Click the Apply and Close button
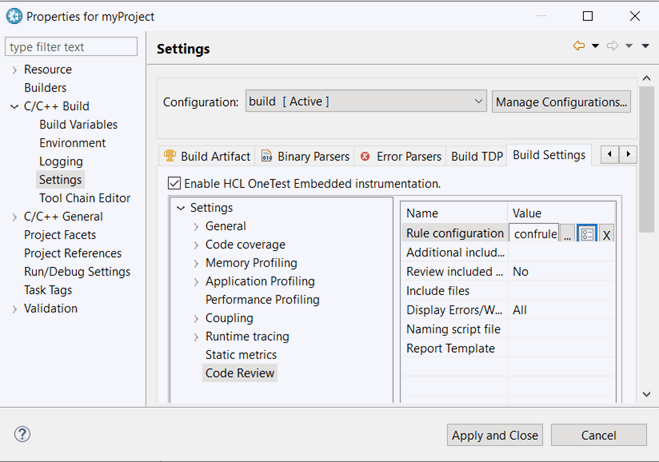This screenshot has height=462, width=659. click(495, 435)
